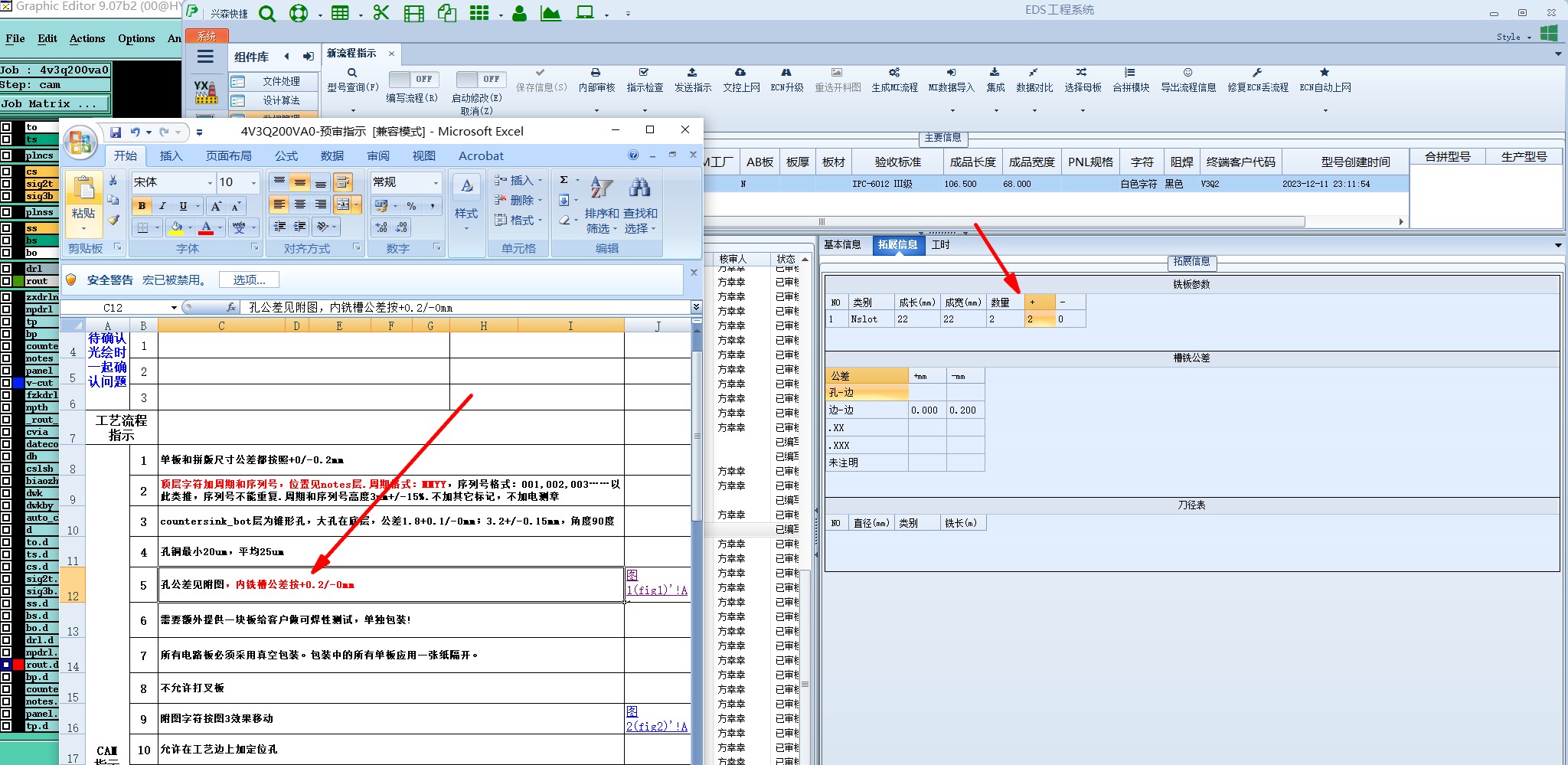Click the ECN自动上网 star icon

[1325, 73]
